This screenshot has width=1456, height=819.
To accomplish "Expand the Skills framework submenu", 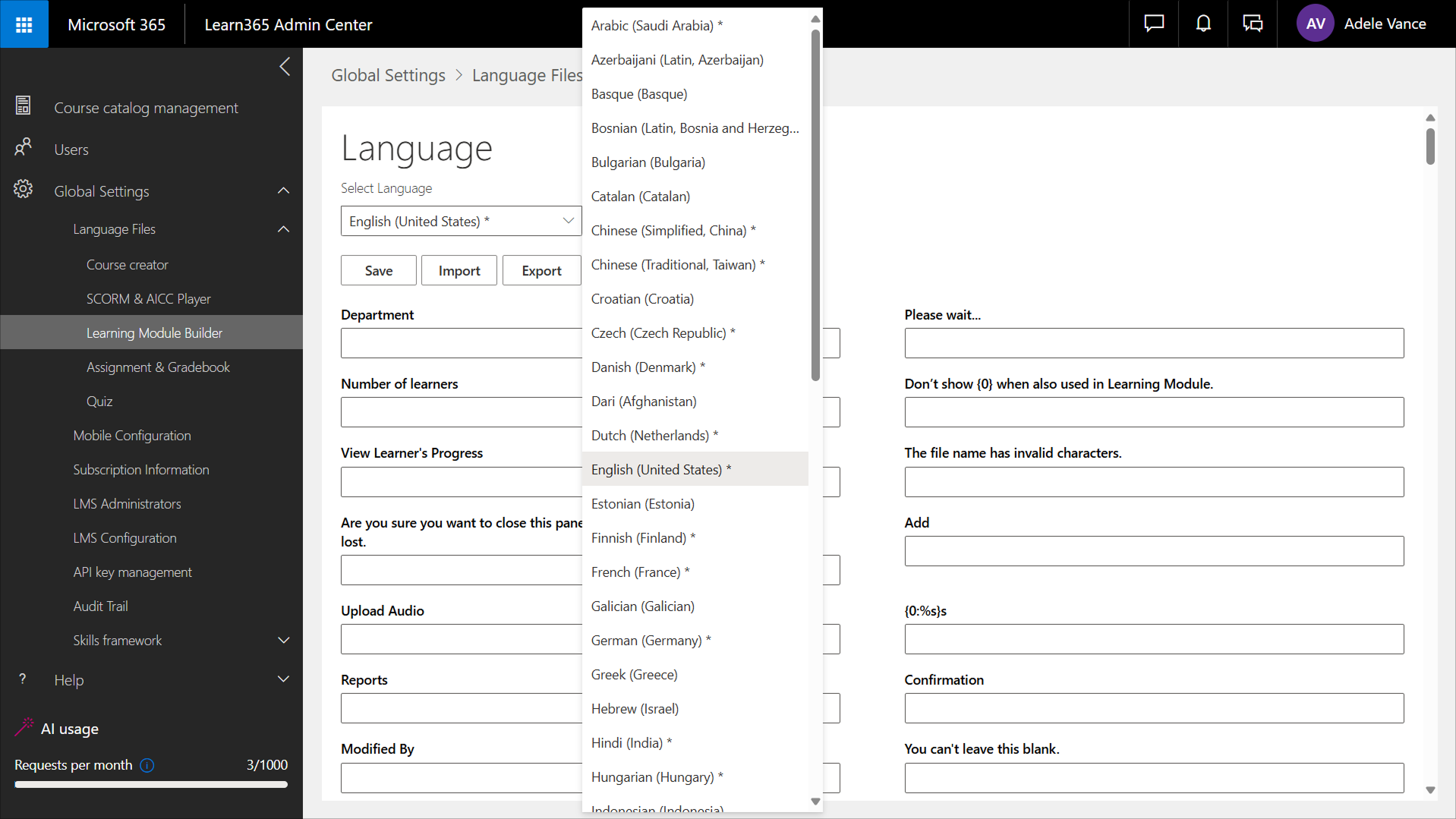I will 283,641.
